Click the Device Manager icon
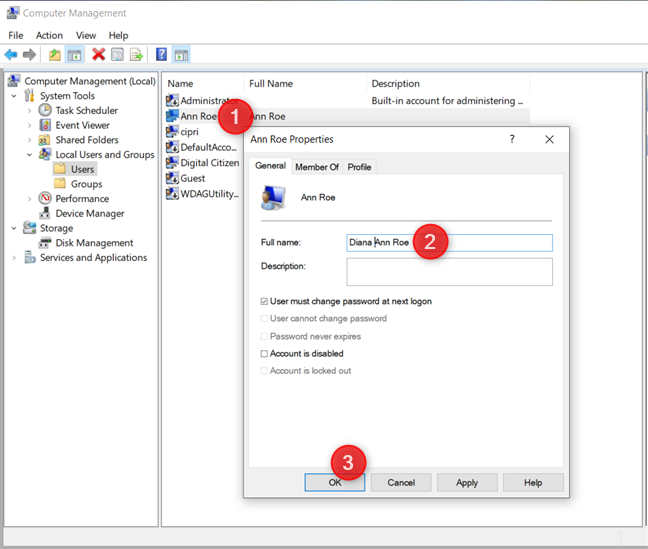The width and height of the screenshot is (648, 549). 45,213
